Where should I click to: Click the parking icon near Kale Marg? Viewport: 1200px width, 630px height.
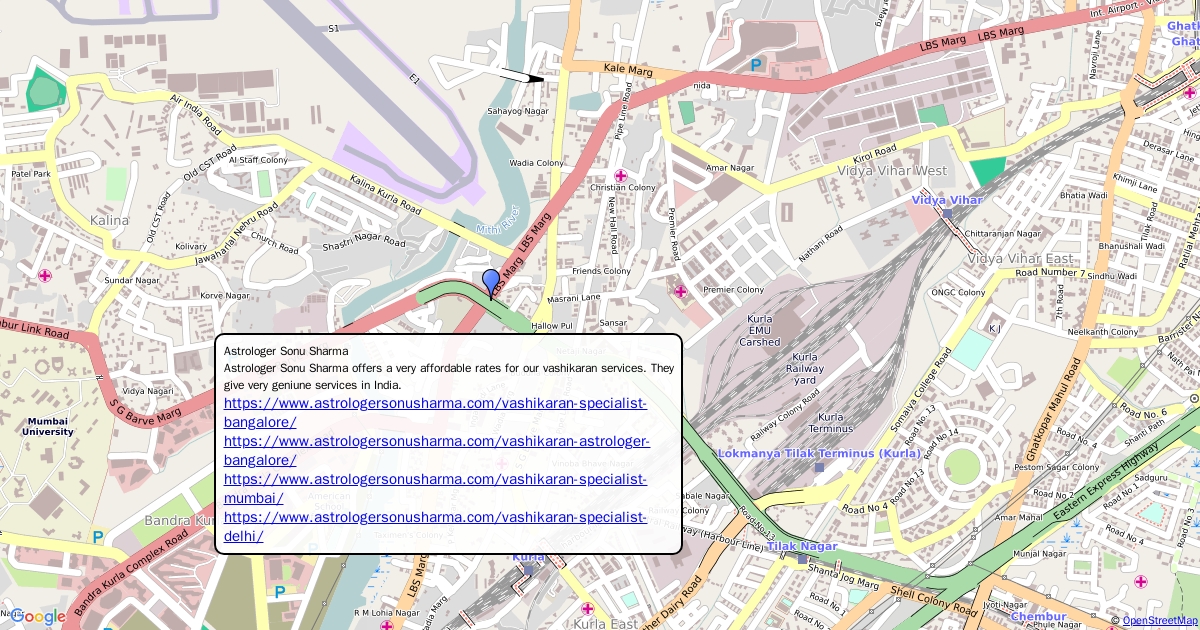pos(756,65)
